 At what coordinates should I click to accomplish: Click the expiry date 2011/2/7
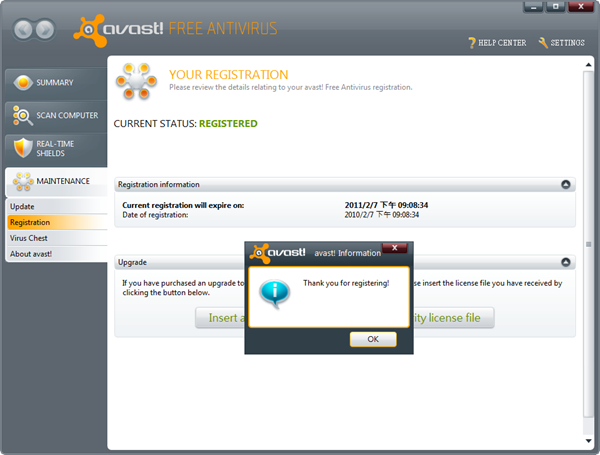[x=386, y=205]
